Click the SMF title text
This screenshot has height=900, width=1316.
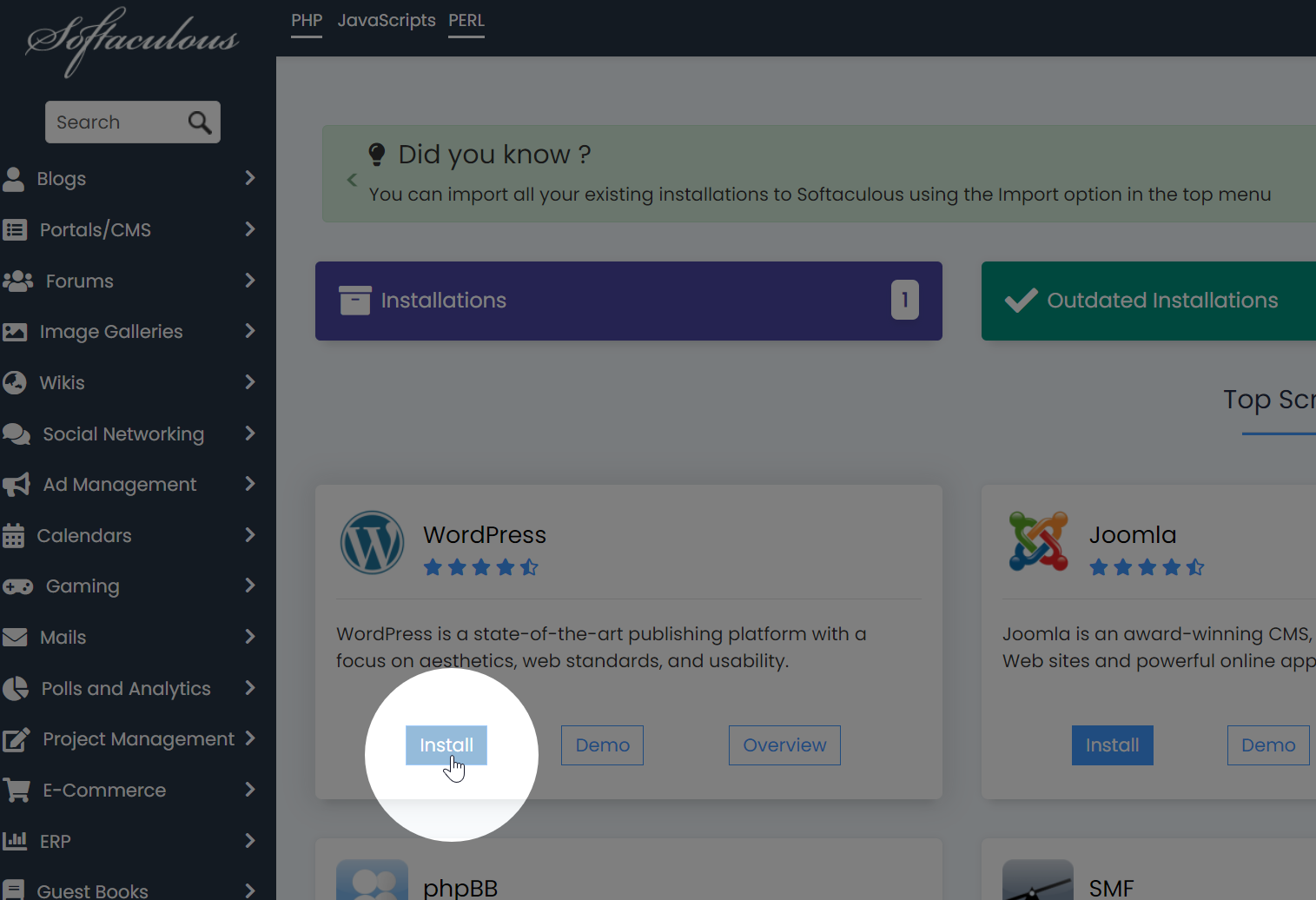[1112, 888]
